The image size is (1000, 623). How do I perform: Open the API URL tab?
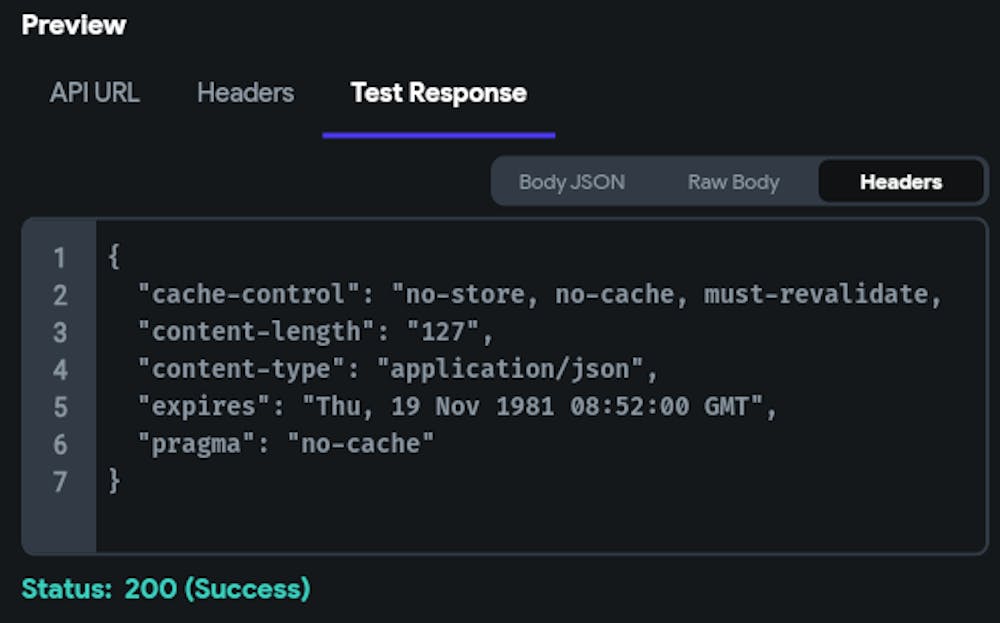coord(95,93)
